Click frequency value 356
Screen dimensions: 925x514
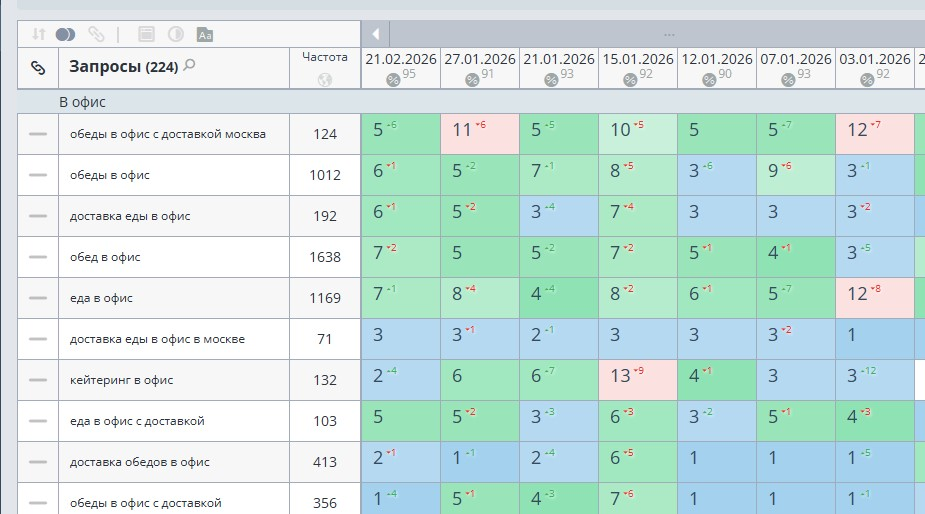(325, 503)
